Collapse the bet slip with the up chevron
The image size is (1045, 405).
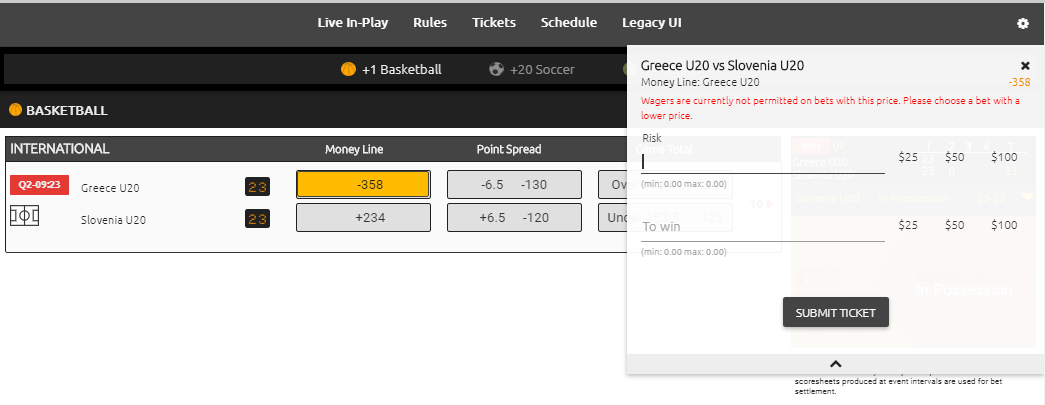(836, 364)
